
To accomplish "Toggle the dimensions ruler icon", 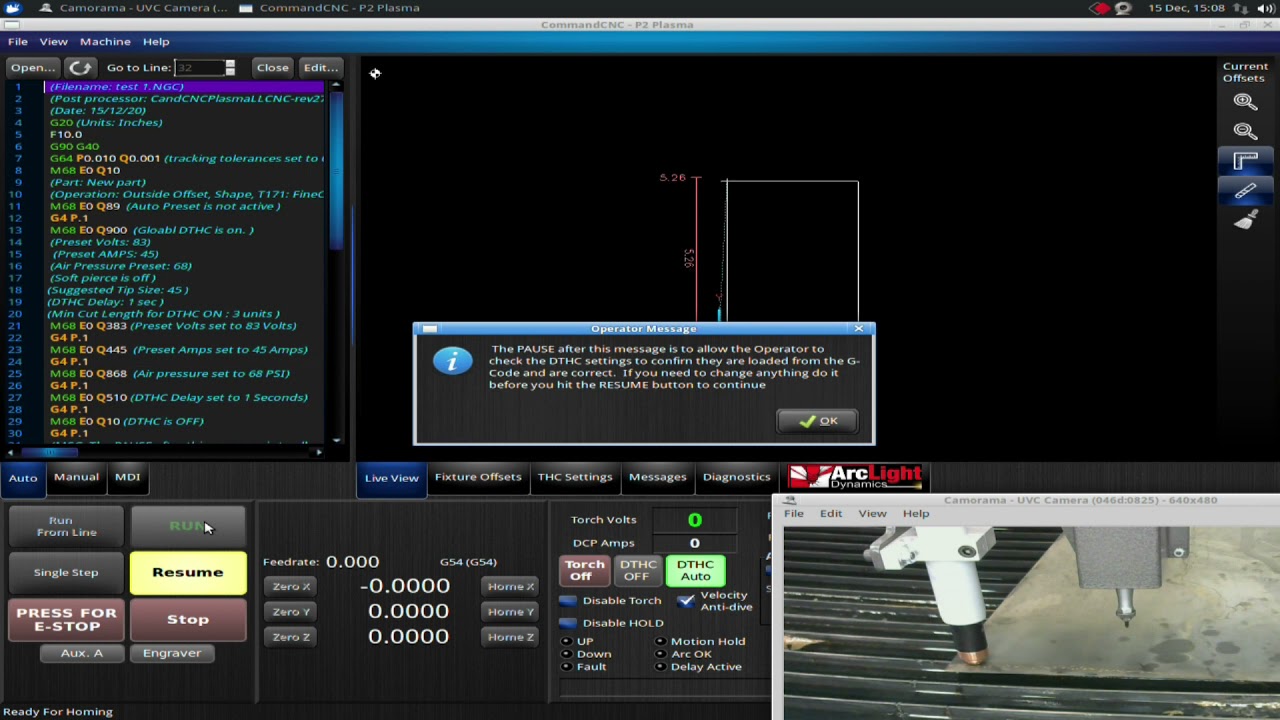I will click(x=1245, y=160).
